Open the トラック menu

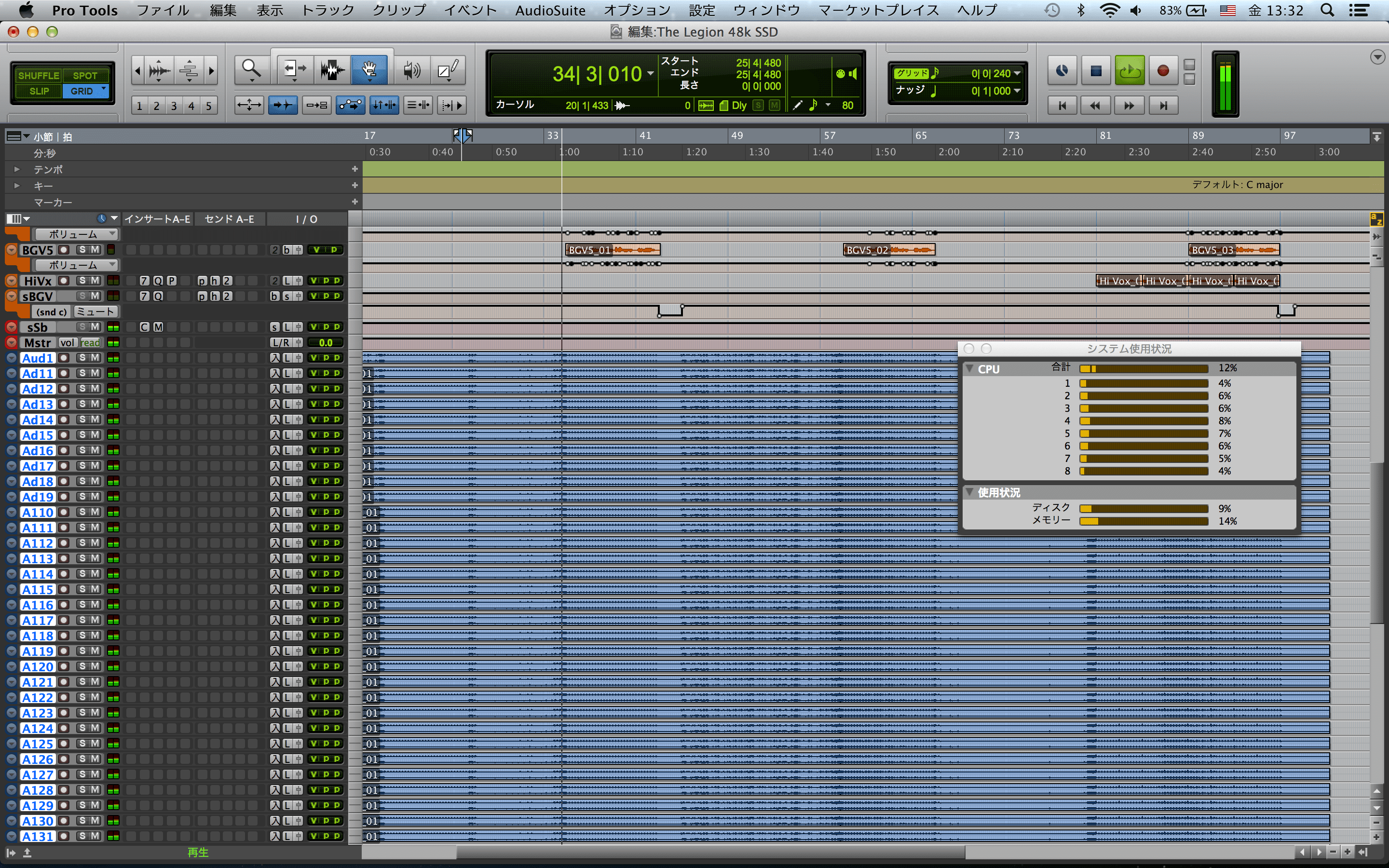coord(328,10)
